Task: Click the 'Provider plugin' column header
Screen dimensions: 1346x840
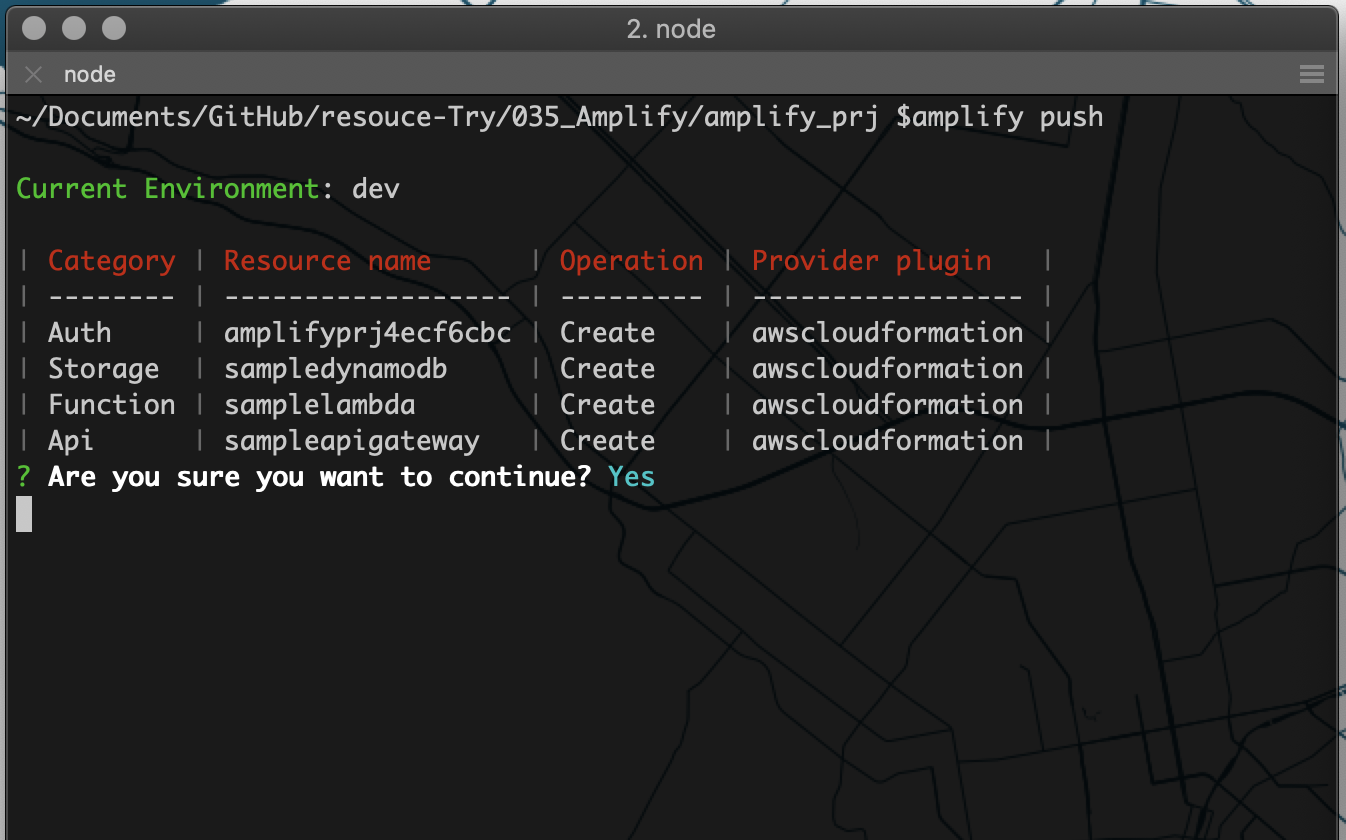Action: (871, 261)
